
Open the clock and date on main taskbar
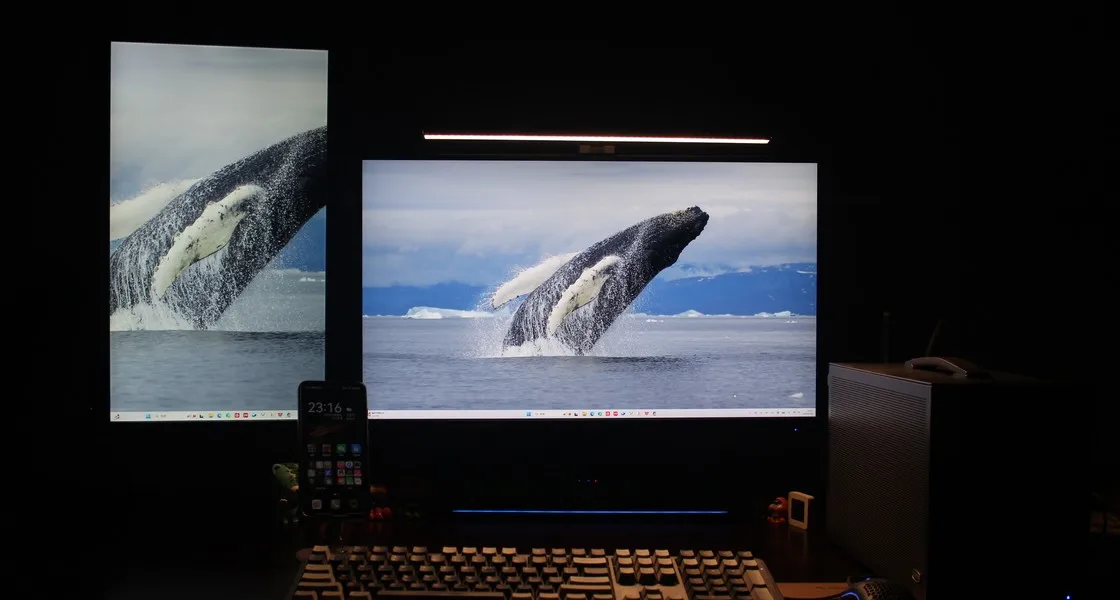tap(802, 413)
